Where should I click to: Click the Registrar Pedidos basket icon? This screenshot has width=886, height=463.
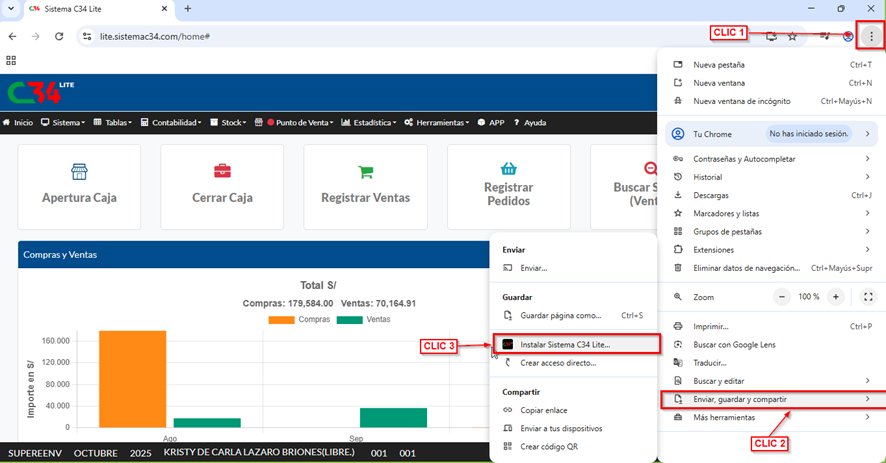(x=508, y=168)
